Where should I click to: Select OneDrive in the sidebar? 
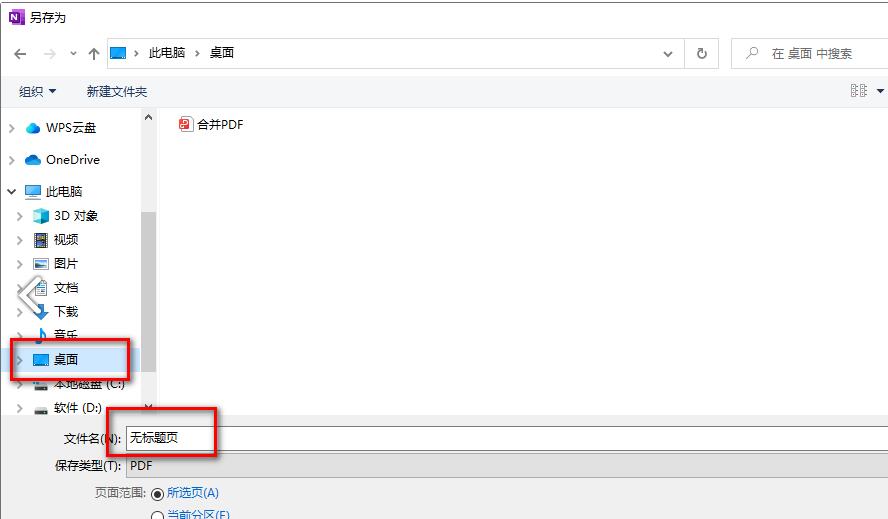coord(72,160)
